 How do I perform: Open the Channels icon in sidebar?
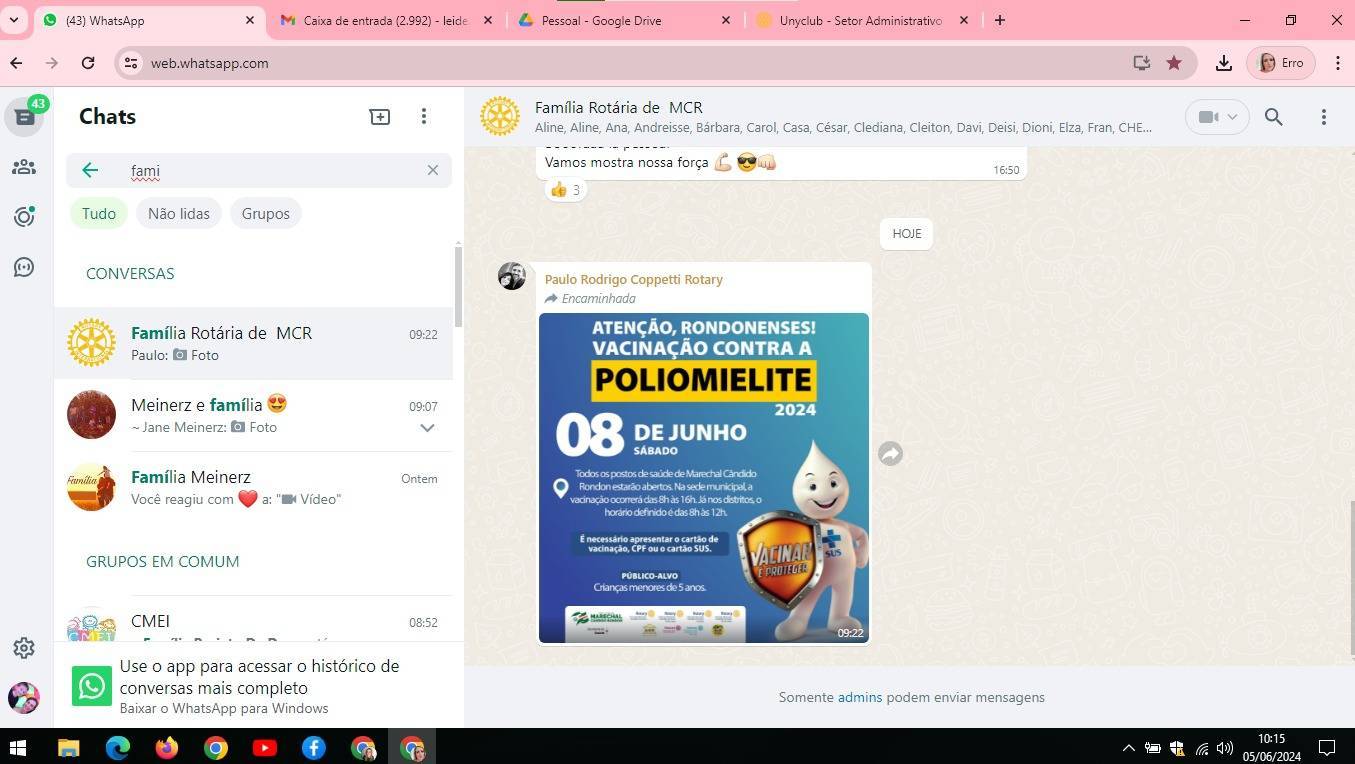click(24, 267)
